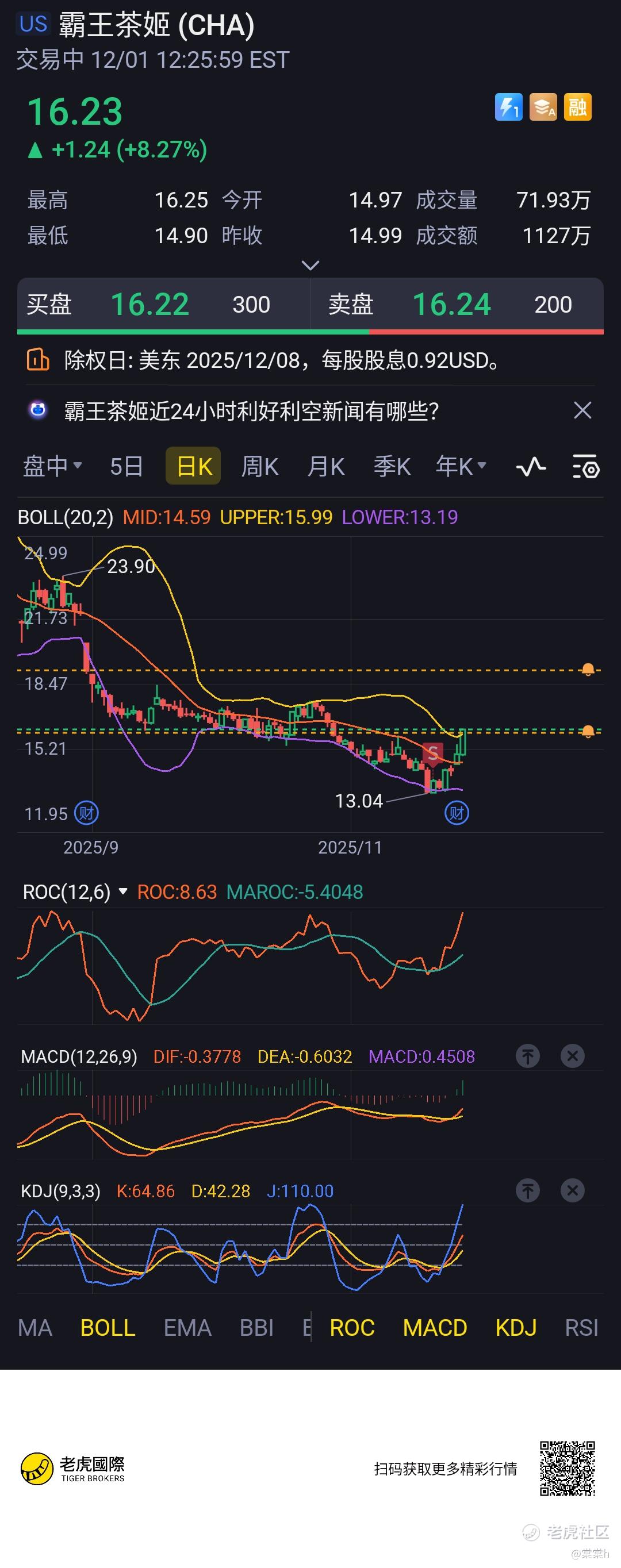The width and height of the screenshot is (621, 1568).
Task: Open the 年K period dropdown
Action: [461, 466]
